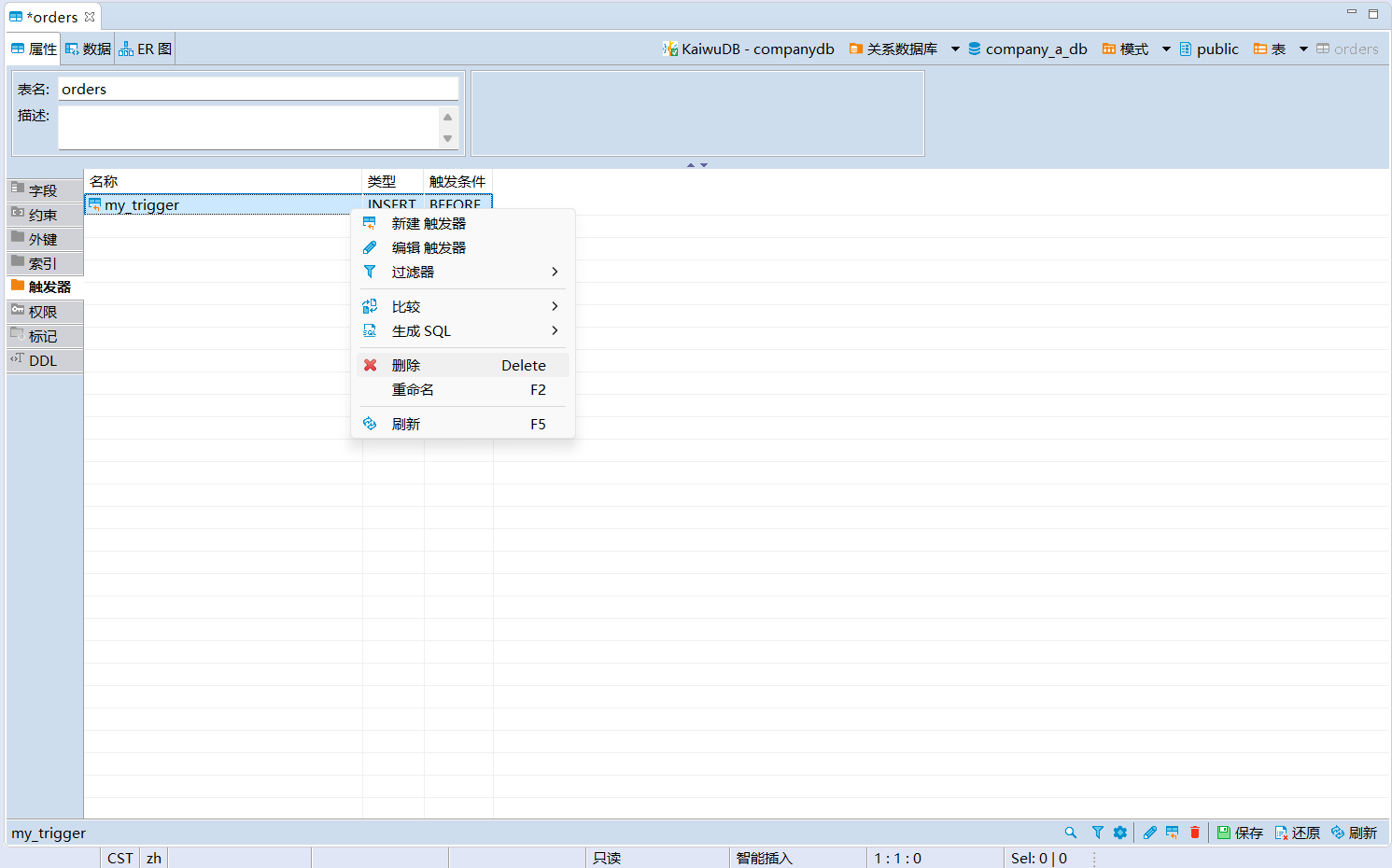The height and width of the screenshot is (868, 1392).
Task: Click the red trash delete icon
Action: pyautogui.click(x=1195, y=833)
